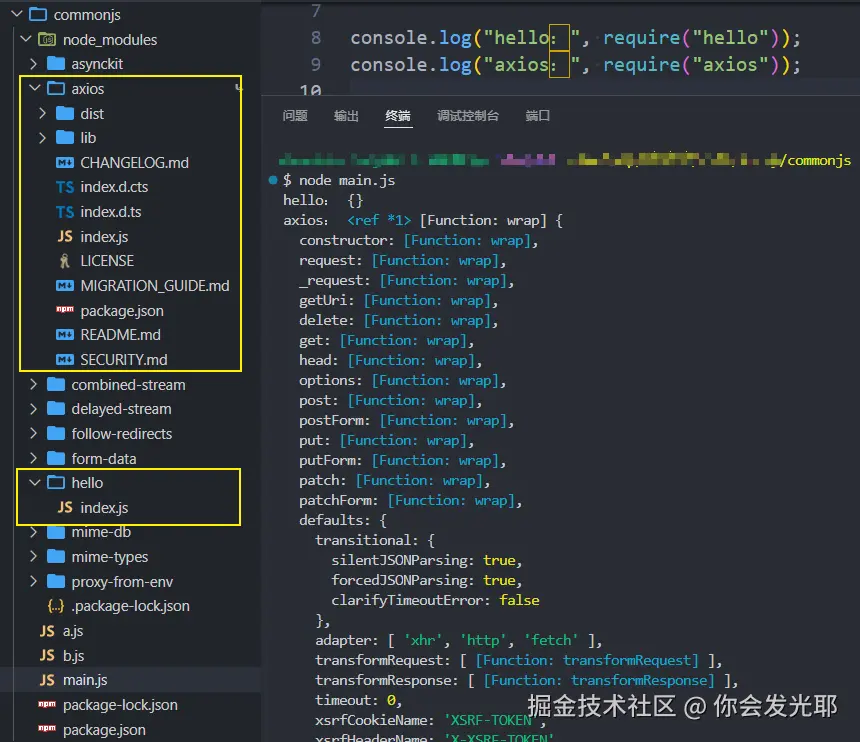The height and width of the screenshot is (742, 860).
Task: Click the JSON braces icon of .package-lock.json
Action: 56,606
